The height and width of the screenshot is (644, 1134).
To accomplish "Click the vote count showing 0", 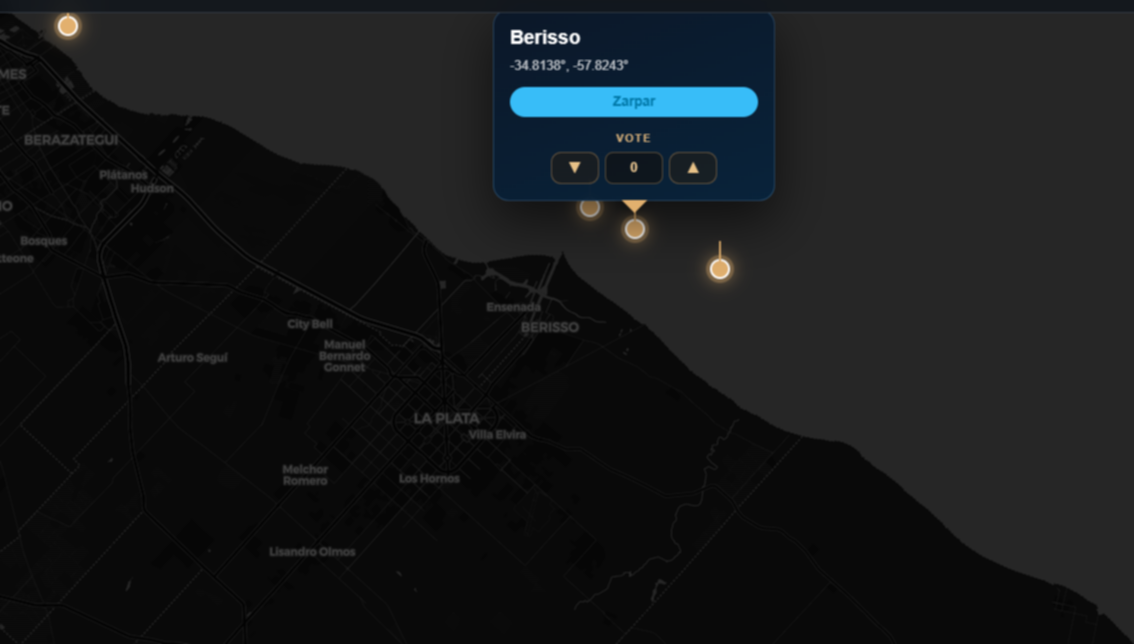I will click(x=633, y=168).
